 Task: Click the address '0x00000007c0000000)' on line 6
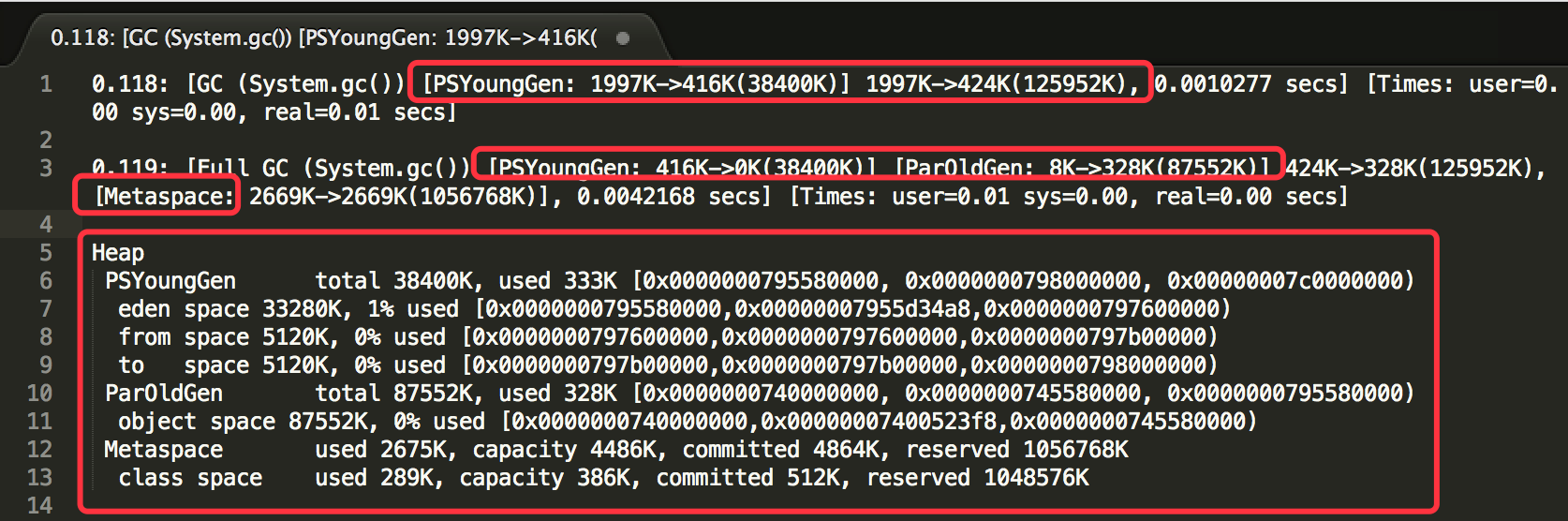pyautogui.click(x=1291, y=281)
